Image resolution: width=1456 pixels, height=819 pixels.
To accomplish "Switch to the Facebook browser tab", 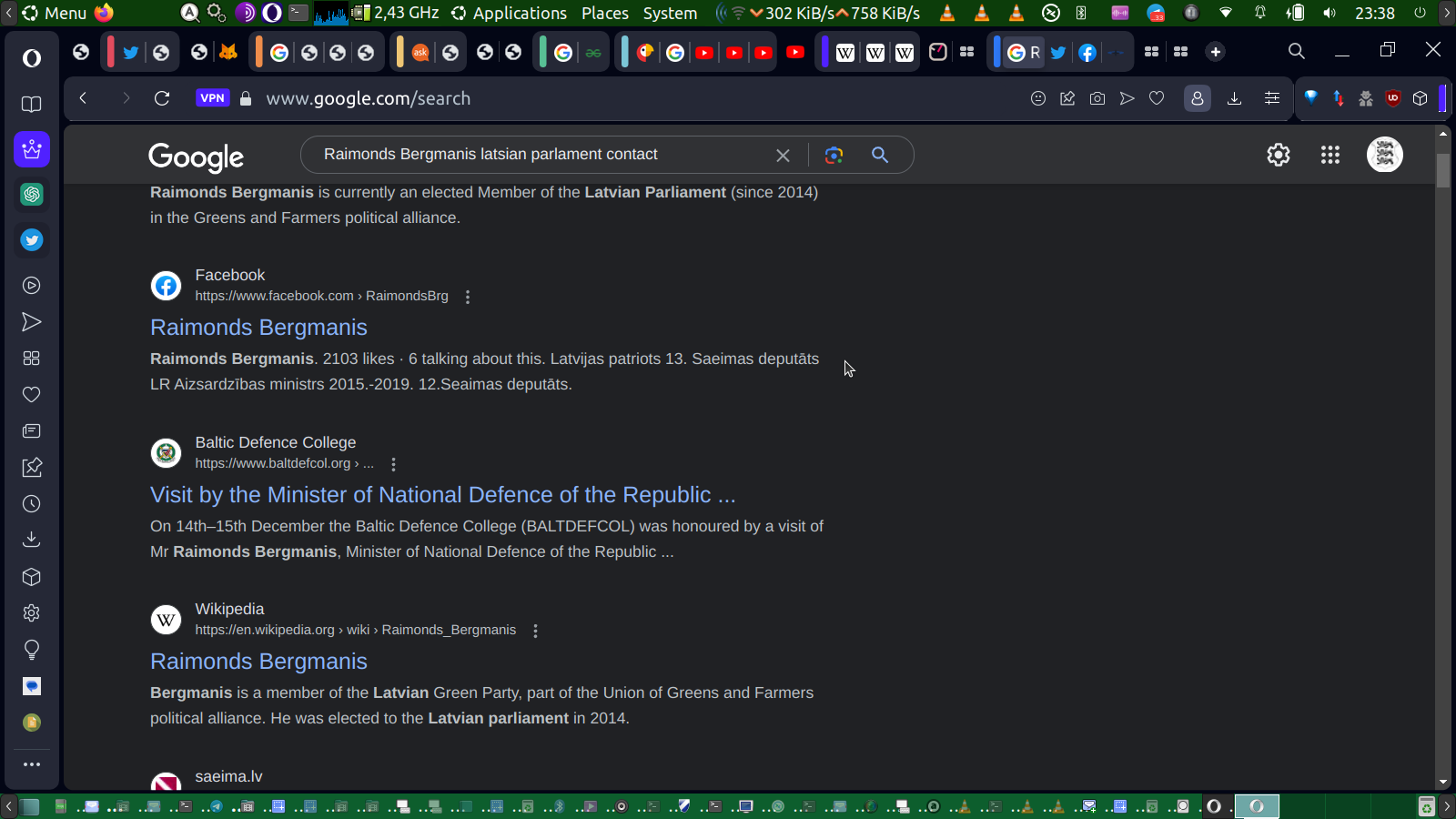I will pyautogui.click(x=1087, y=53).
